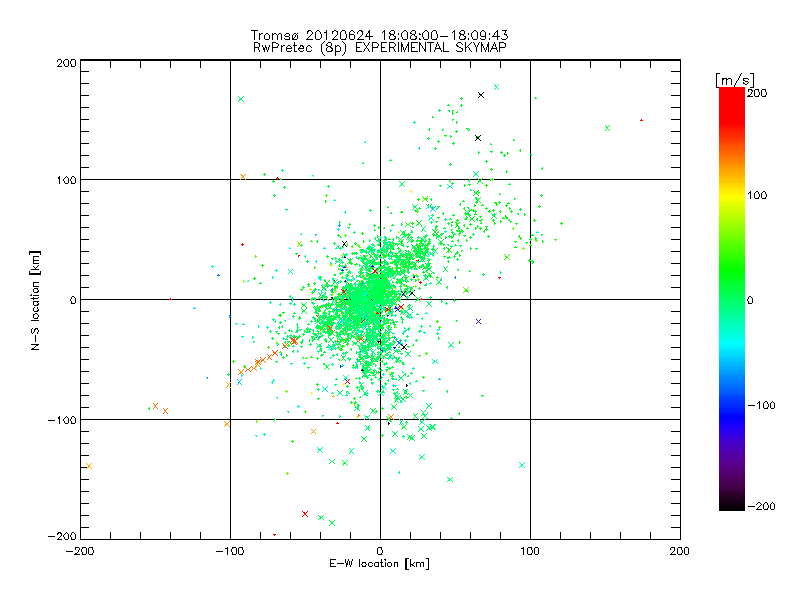Click the plot title "Tromsø 20120624 18:08:00-18:09:43"
The image size is (800, 600).
coord(379,35)
